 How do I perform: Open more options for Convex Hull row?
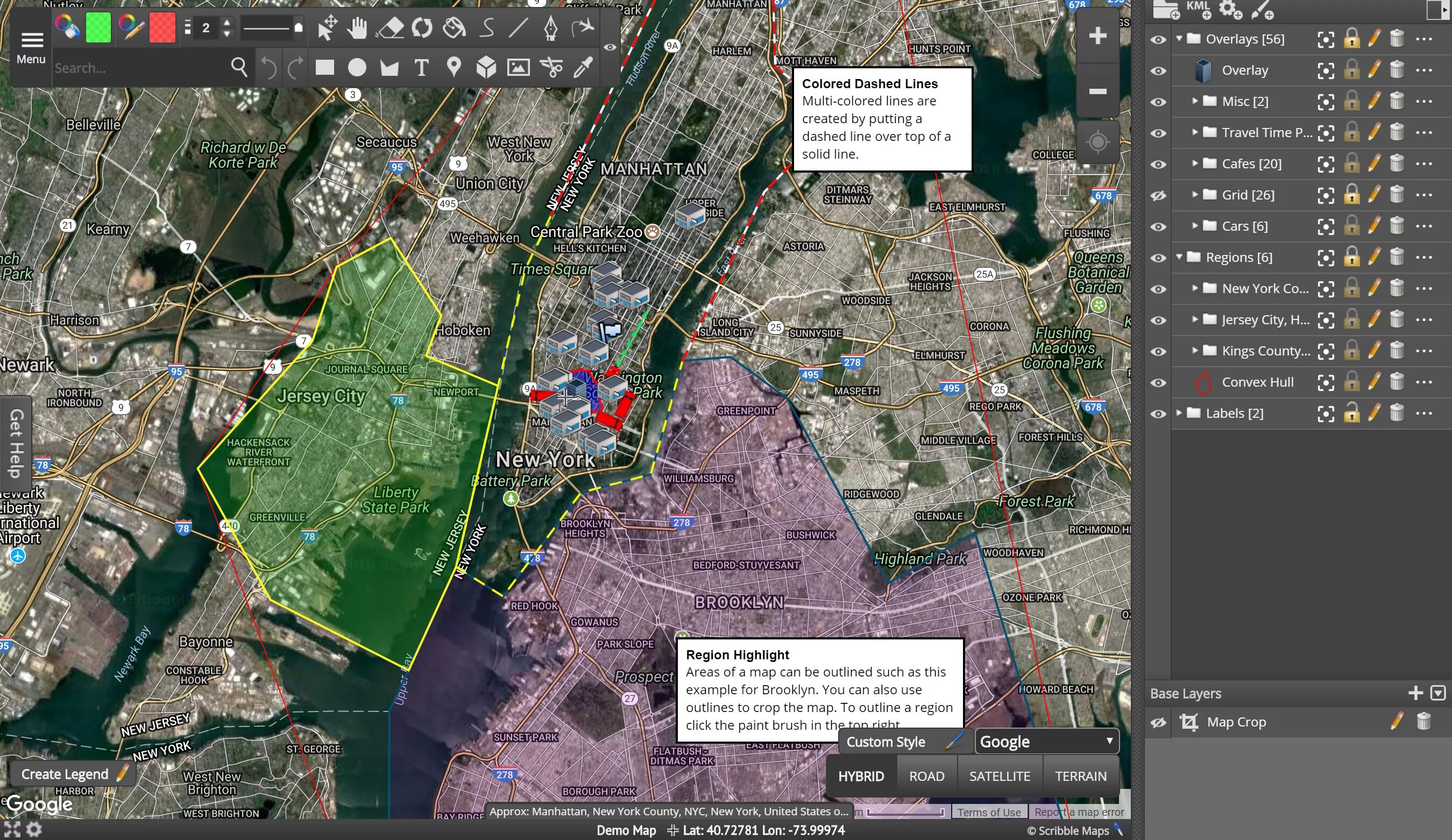coord(1424,381)
